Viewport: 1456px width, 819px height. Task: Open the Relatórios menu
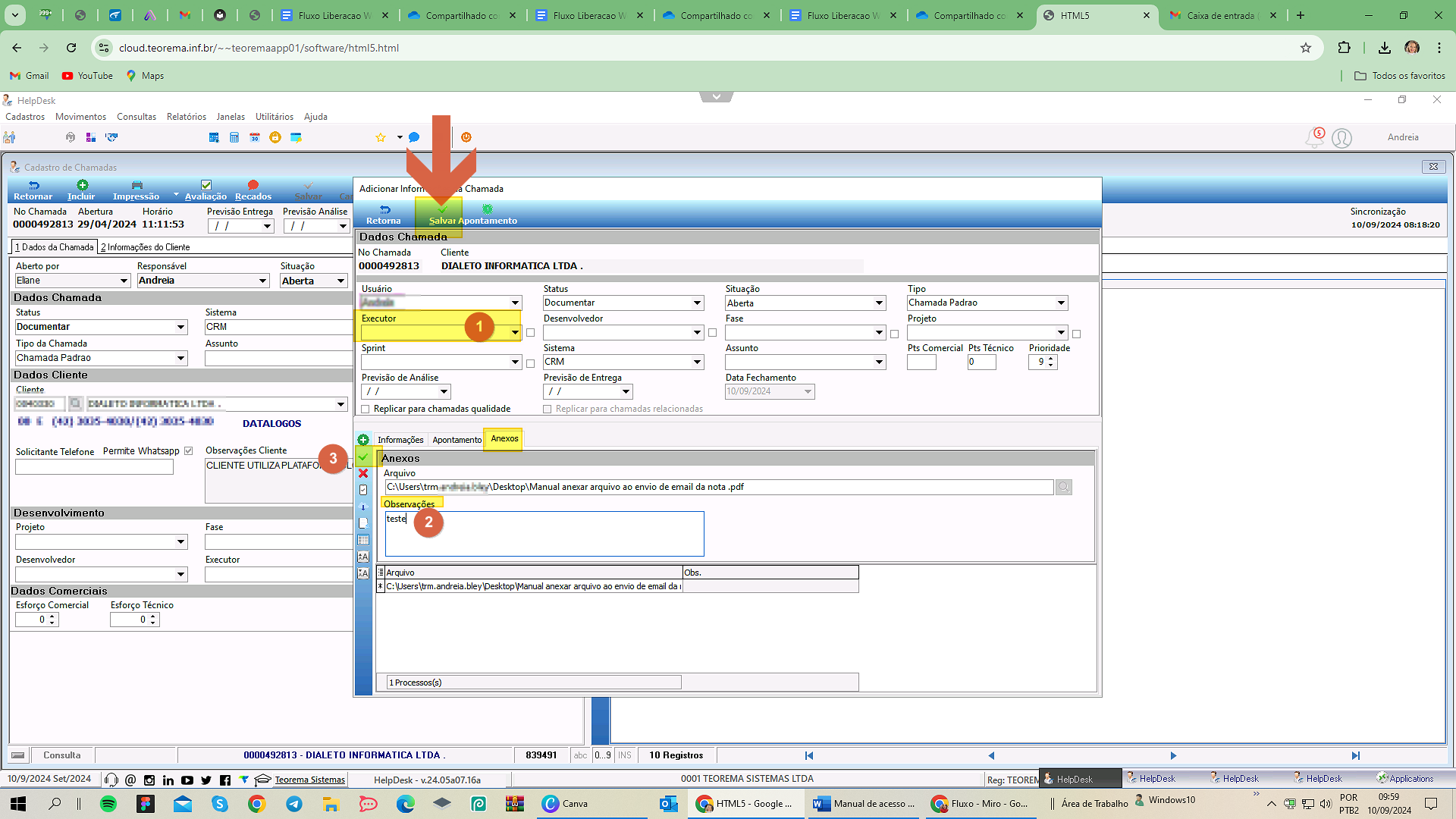tap(187, 117)
